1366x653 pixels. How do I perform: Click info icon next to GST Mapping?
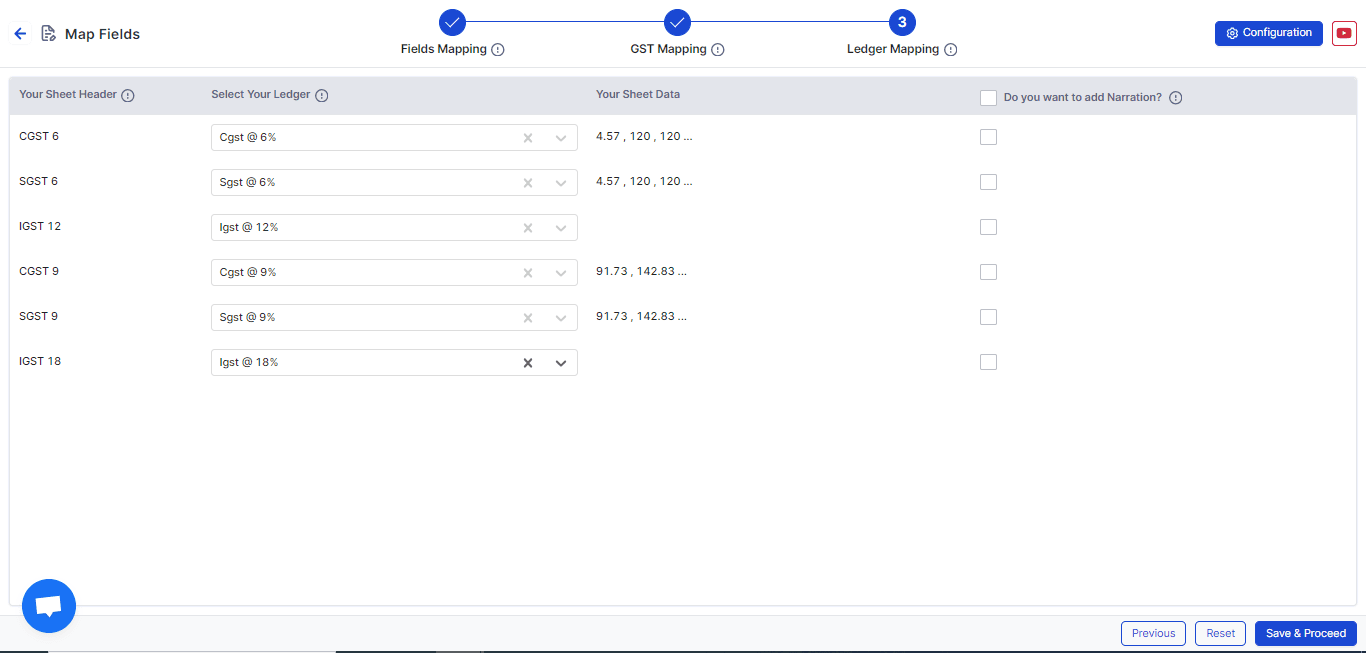click(x=718, y=50)
